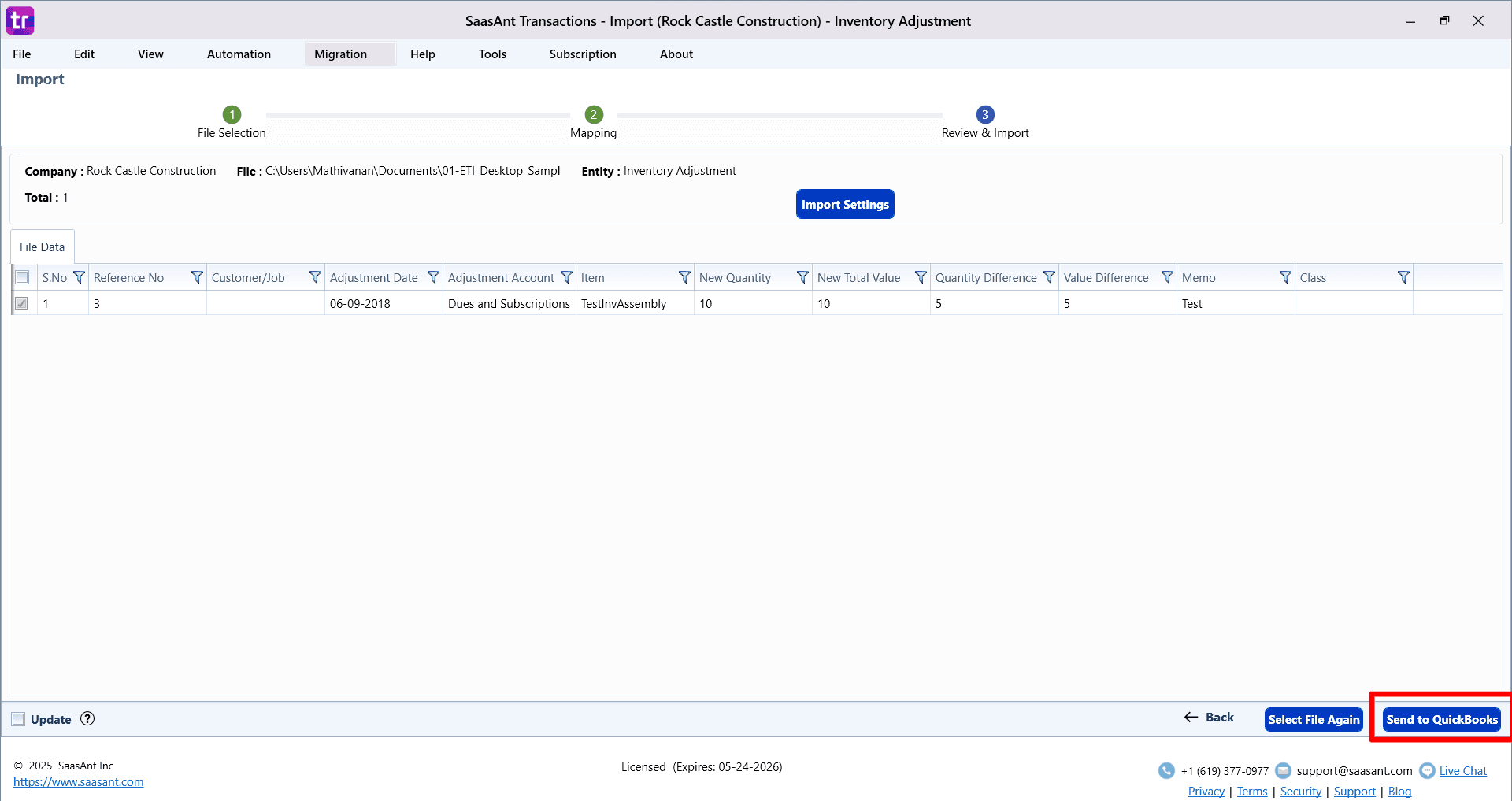The width and height of the screenshot is (1512, 801).
Task: Filter the Adjustment Date column
Action: click(433, 277)
